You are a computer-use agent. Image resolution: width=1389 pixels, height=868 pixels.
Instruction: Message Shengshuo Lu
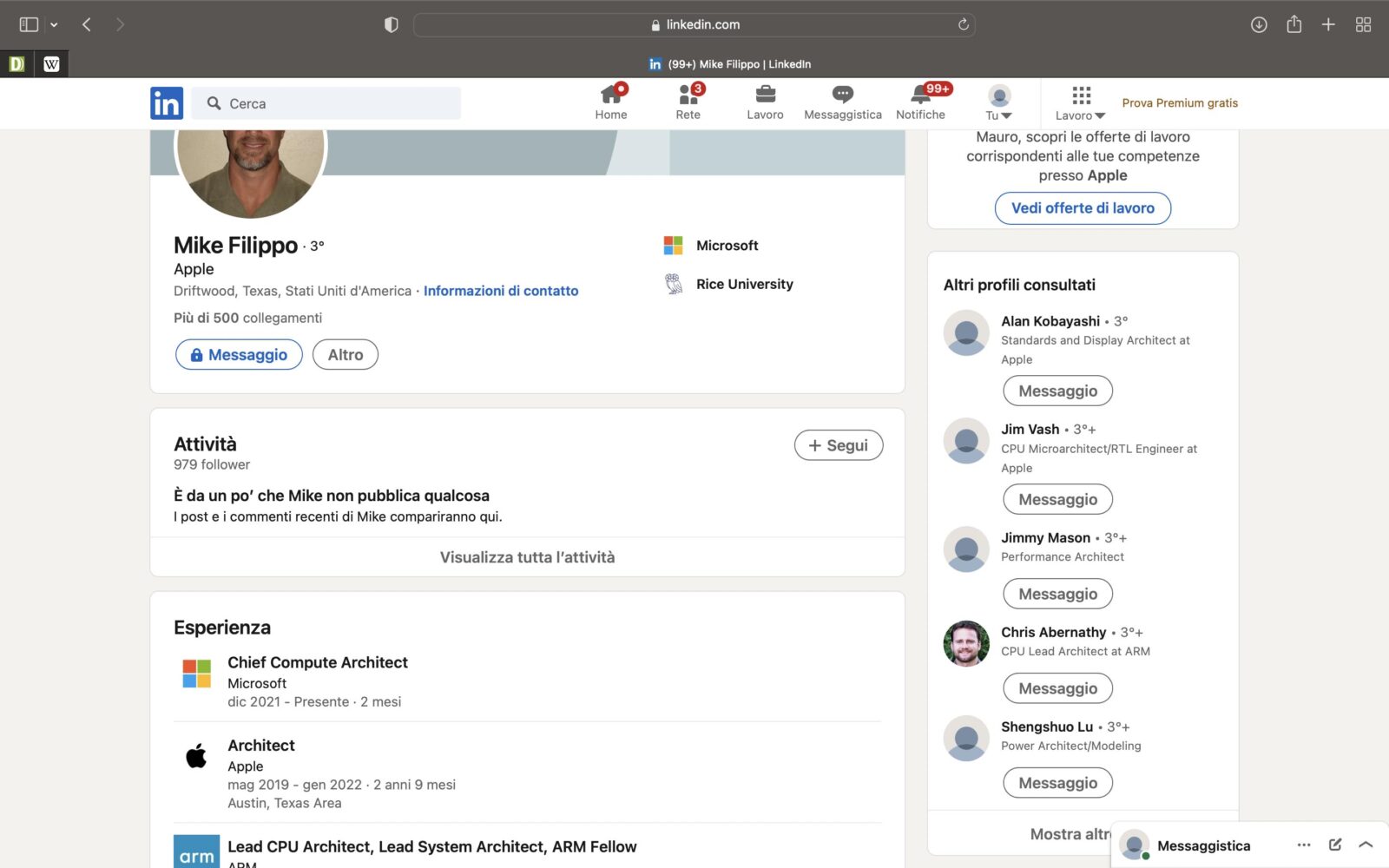(x=1057, y=783)
